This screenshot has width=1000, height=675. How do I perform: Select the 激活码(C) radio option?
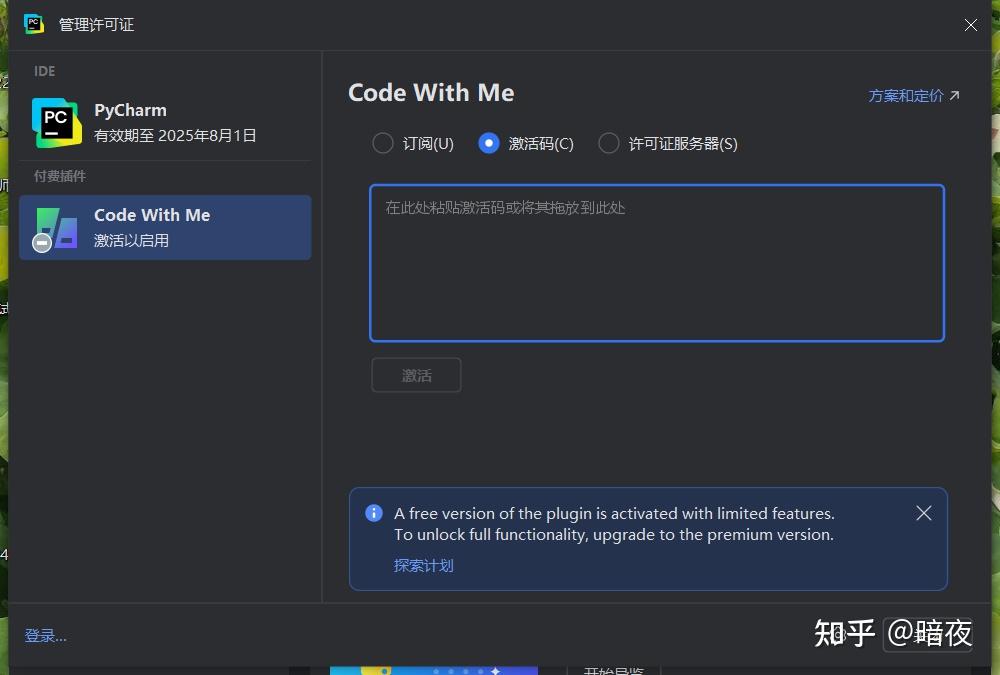click(x=489, y=143)
